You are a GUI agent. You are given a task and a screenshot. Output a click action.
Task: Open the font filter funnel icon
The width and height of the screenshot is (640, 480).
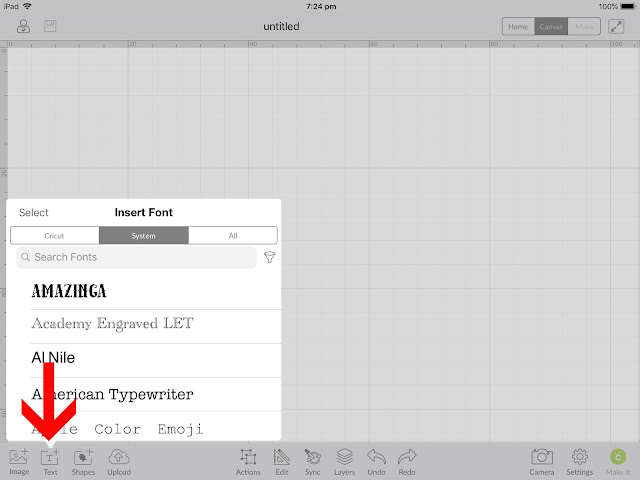click(x=269, y=257)
